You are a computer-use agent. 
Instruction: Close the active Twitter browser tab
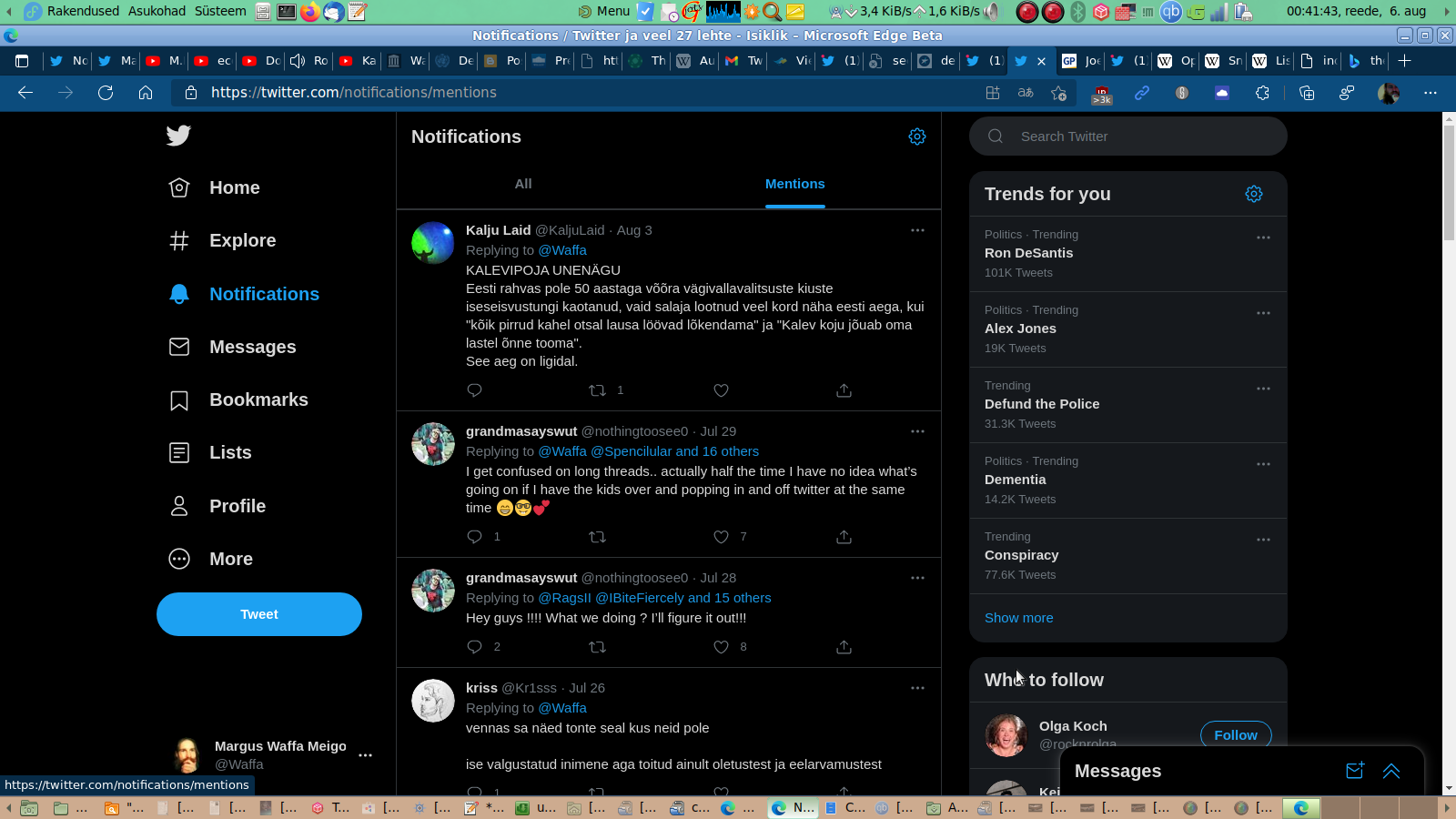click(x=1041, y=61)
